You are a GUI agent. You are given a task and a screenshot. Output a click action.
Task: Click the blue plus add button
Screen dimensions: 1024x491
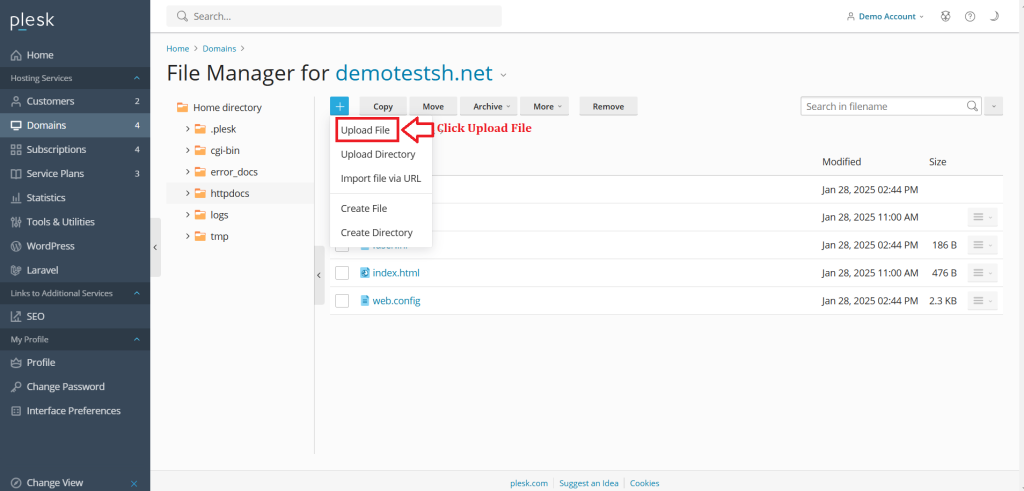pos(340,106)
